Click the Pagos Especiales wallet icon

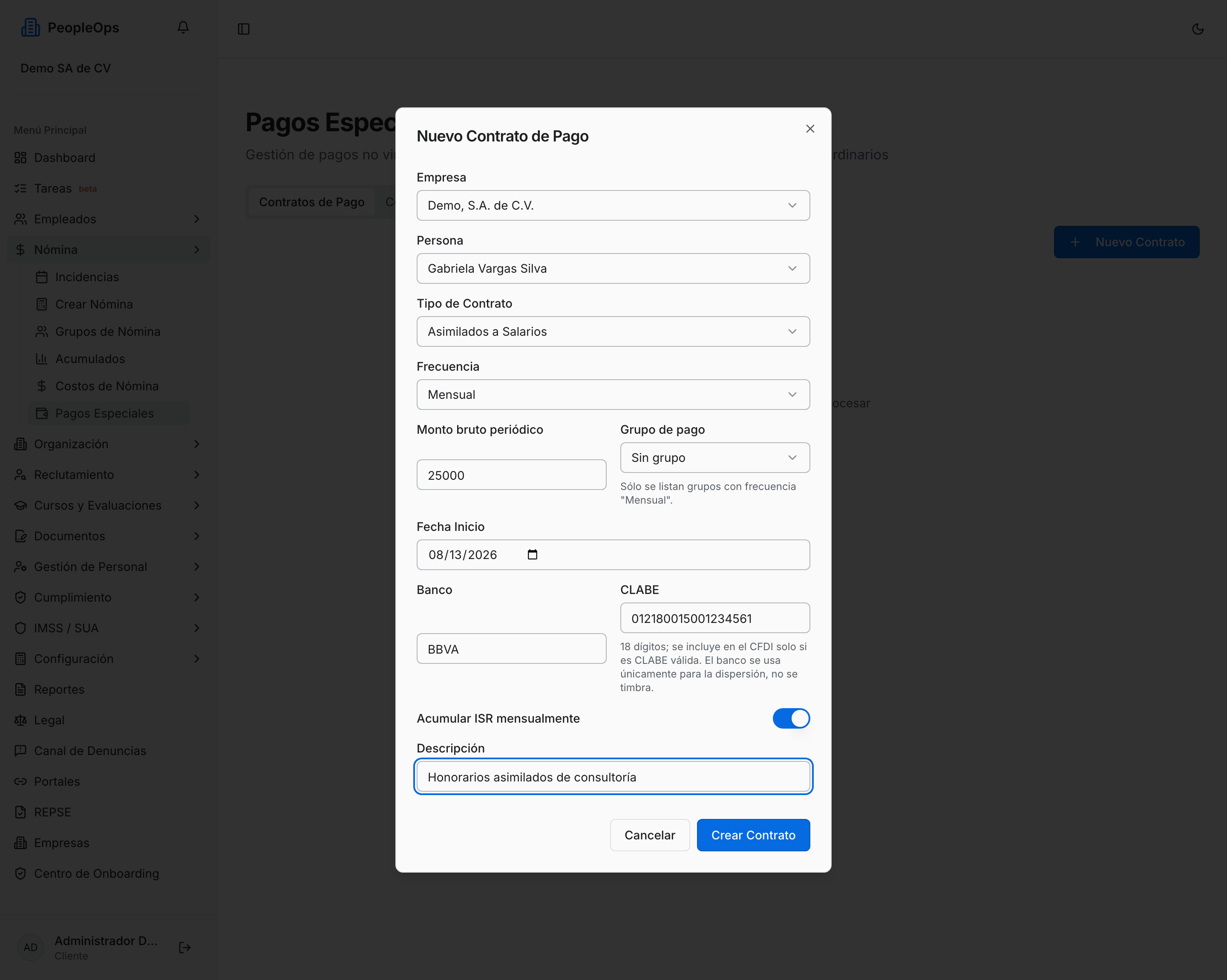42,414
